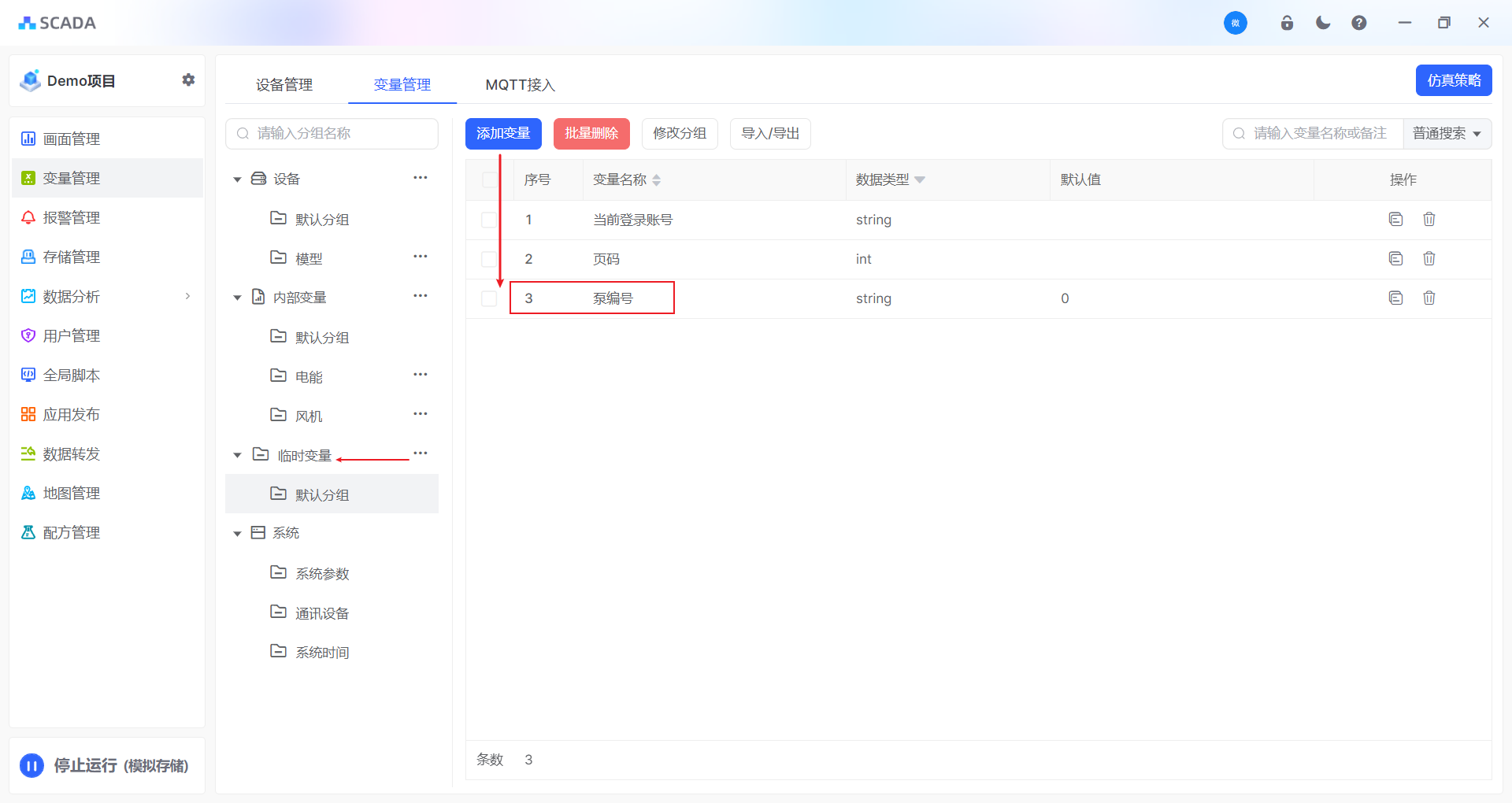The width and height of the screenshot is (1512, 803).
Task: Expand the 数据分析 sidebar submenu
Action: coord(187,296)
